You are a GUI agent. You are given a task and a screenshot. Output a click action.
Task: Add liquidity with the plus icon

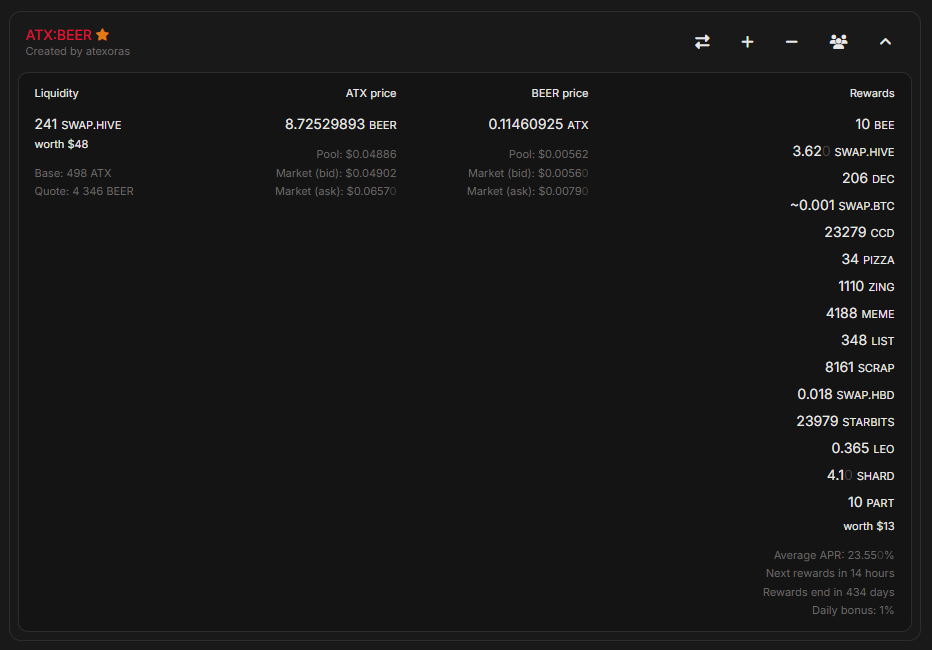747,42
